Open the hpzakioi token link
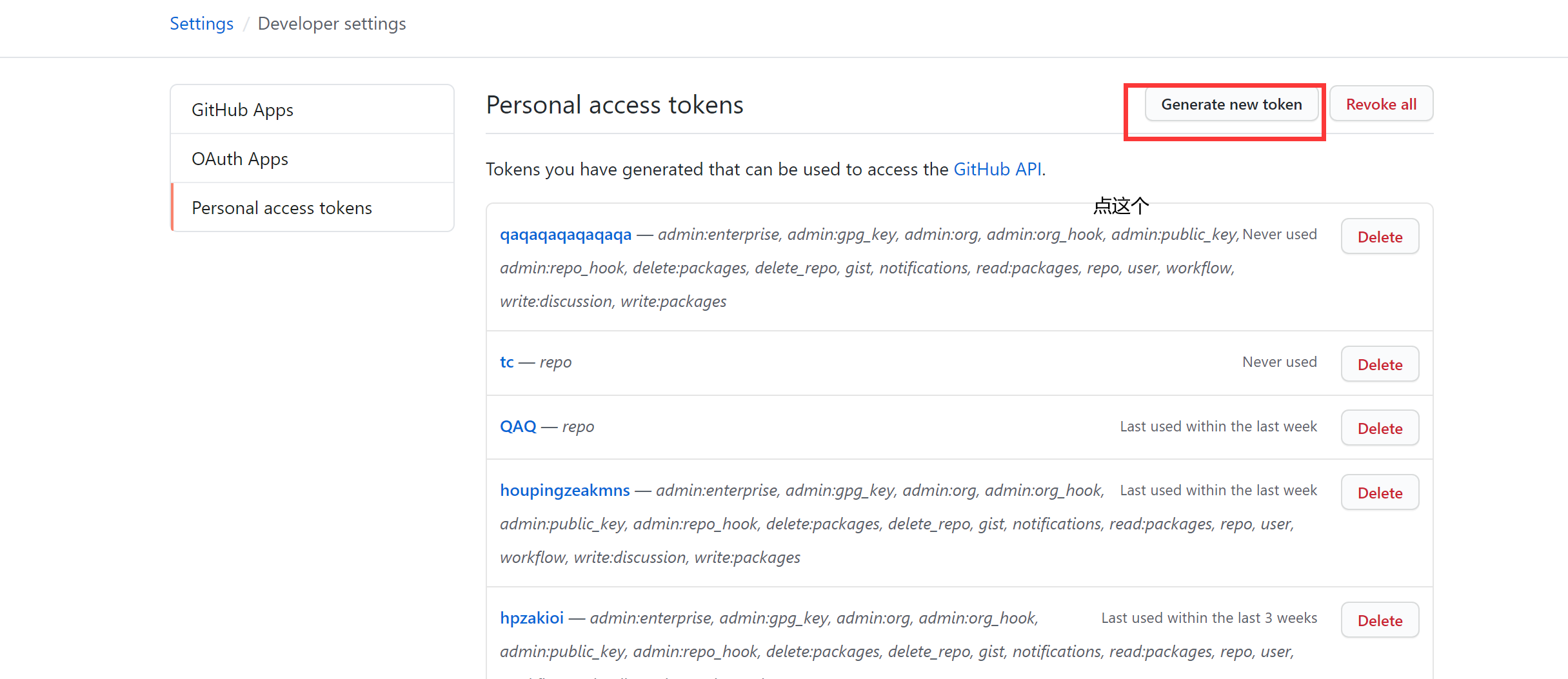 (532, 618)
